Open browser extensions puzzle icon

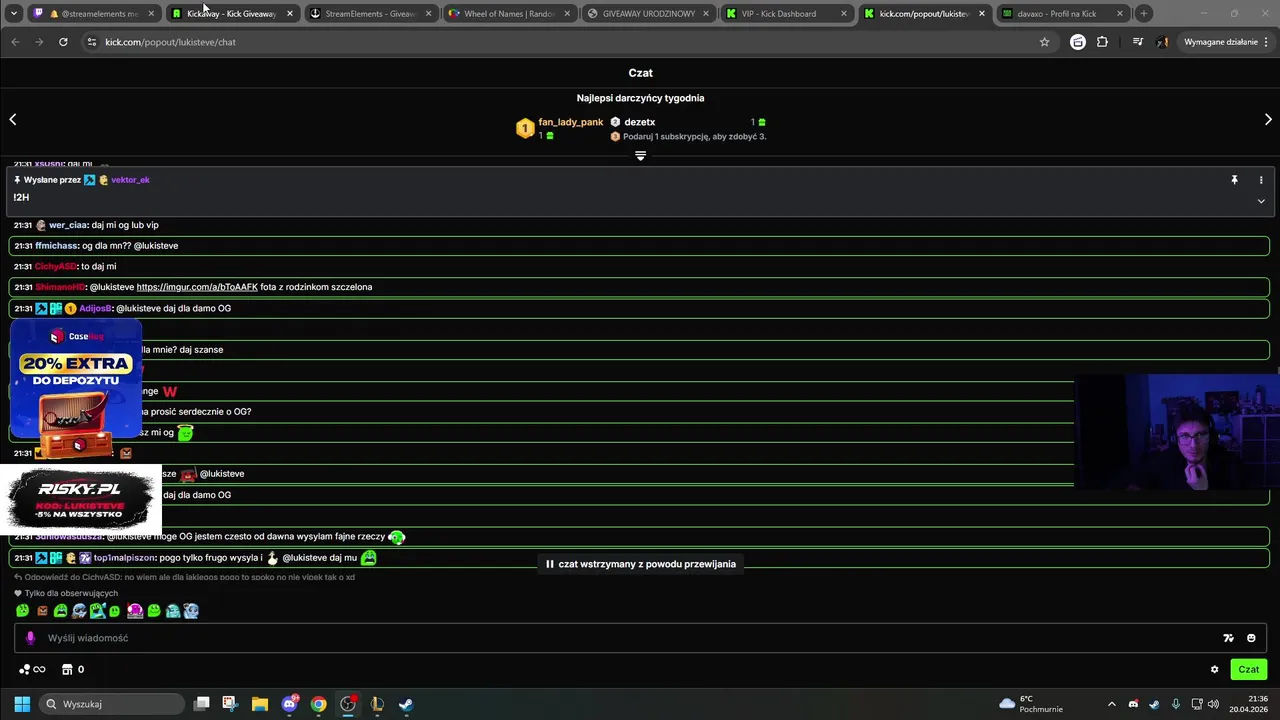click(x=1102, y=42)
